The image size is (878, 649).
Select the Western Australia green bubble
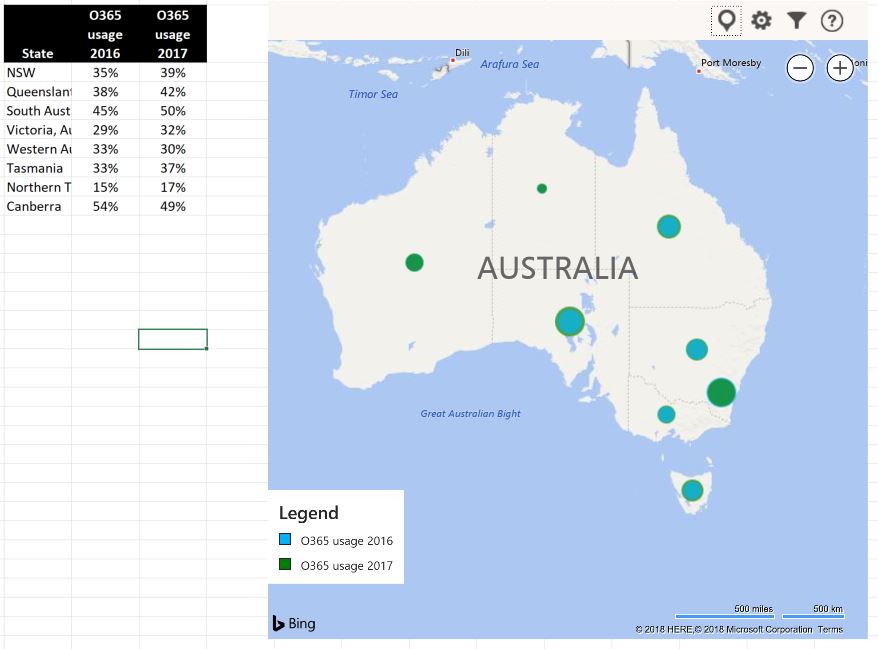pos(414,262)
